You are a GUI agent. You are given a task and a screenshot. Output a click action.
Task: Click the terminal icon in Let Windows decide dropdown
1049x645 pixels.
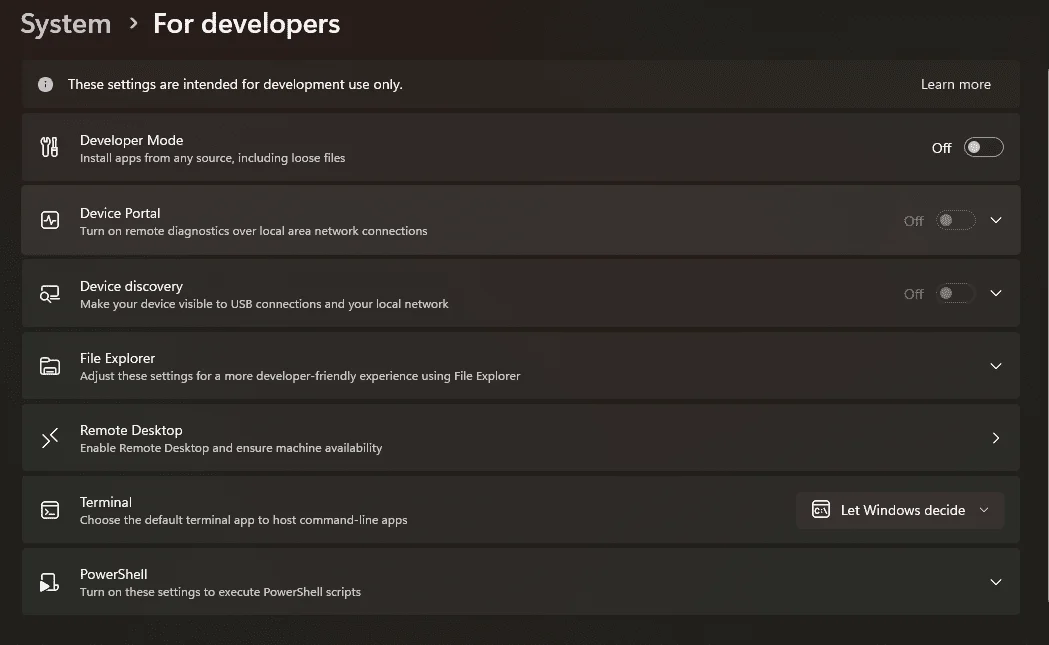click(821, 510)
